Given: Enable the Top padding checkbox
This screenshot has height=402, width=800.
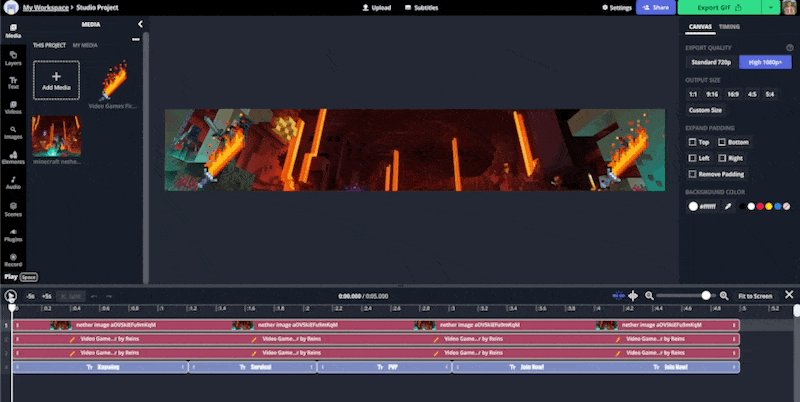Looking at the screenshot, I should point(692,142).
